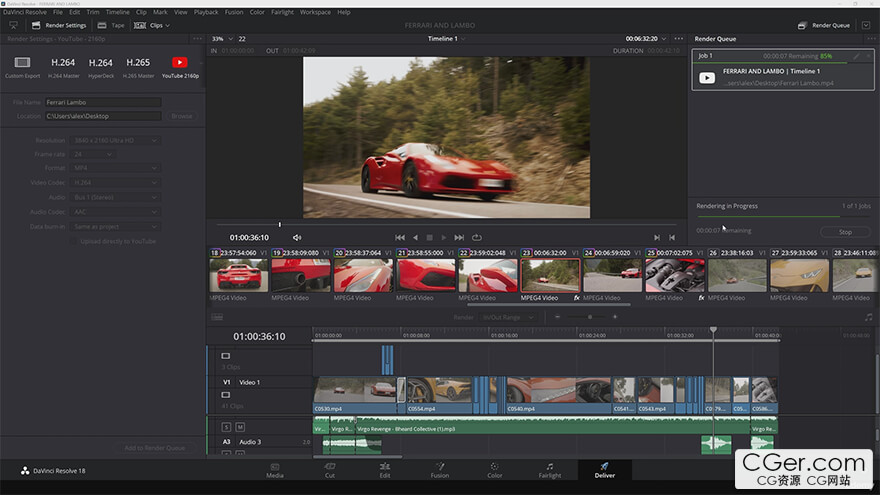Stop playback in the viewer
Image resolution: width=880 pixels, height=495 pixels.
click(x=429, y=237)
